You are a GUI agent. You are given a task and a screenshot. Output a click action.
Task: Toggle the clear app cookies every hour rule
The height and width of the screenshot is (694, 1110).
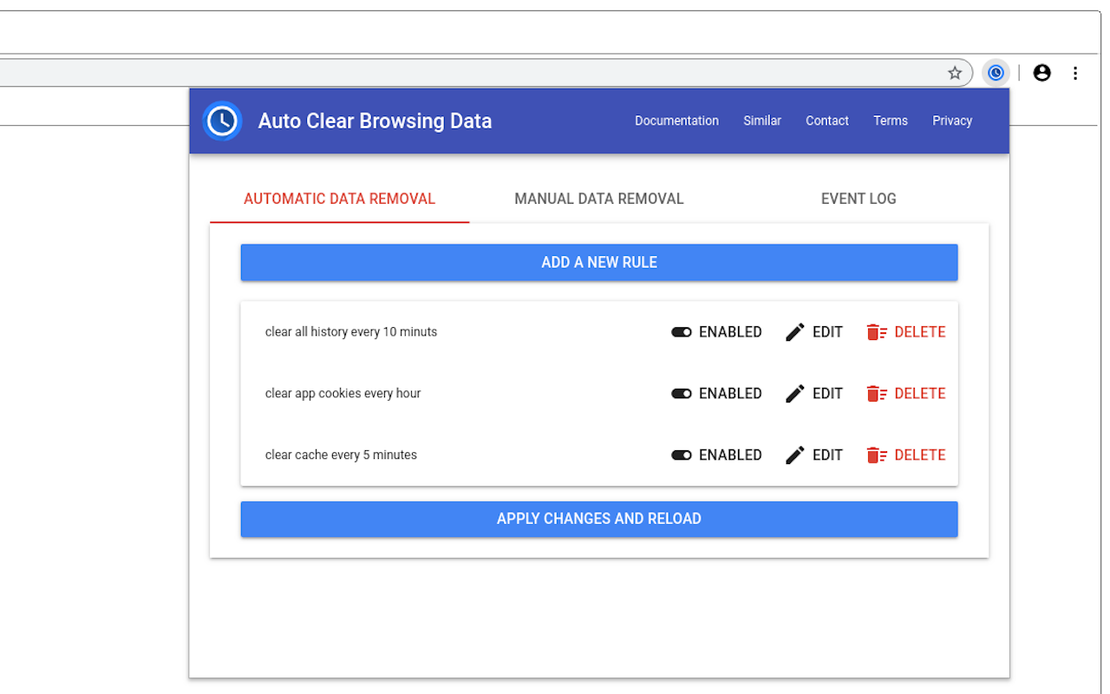[684, 393]
